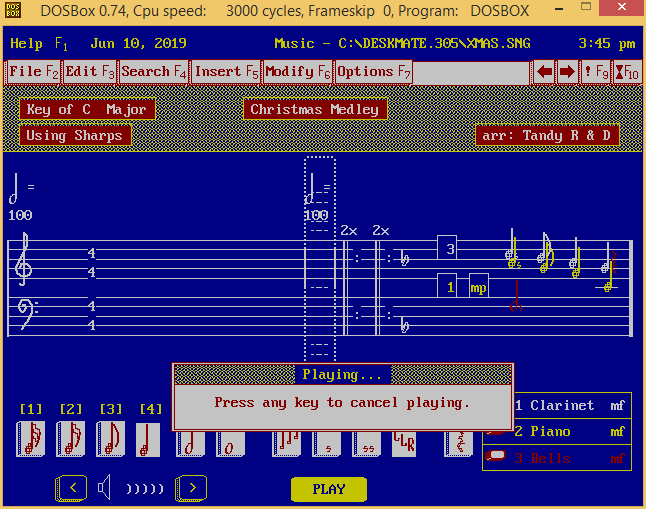Click the volume level wave indicator
This screenshot has height=509, width=646.
pyautogui.click(x=145, y=489)
